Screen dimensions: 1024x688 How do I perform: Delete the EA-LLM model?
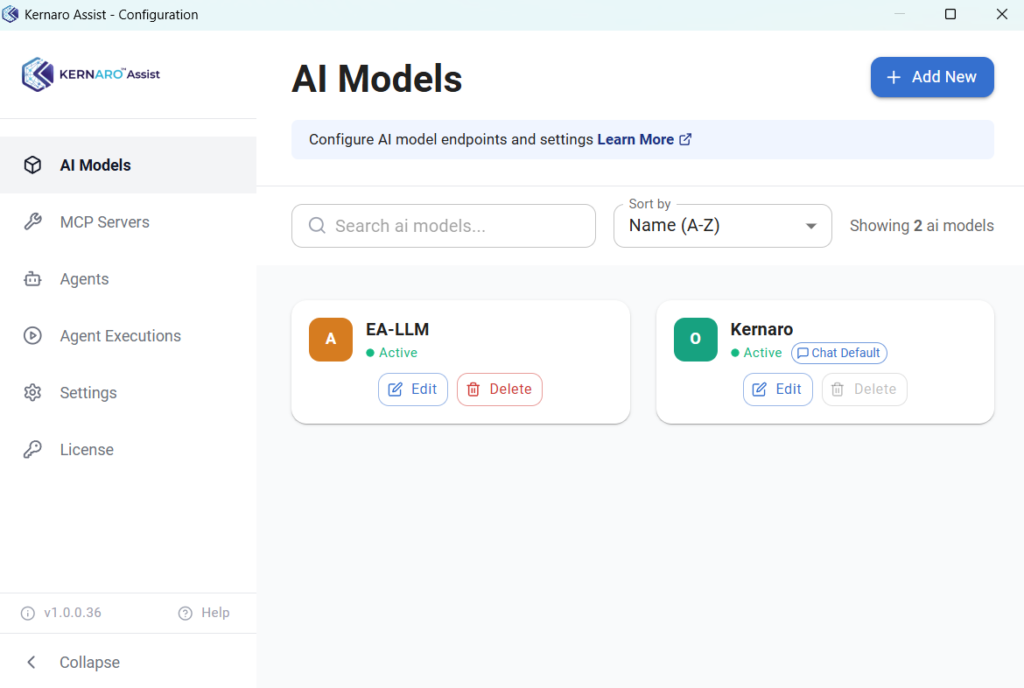tap(500, 389)
